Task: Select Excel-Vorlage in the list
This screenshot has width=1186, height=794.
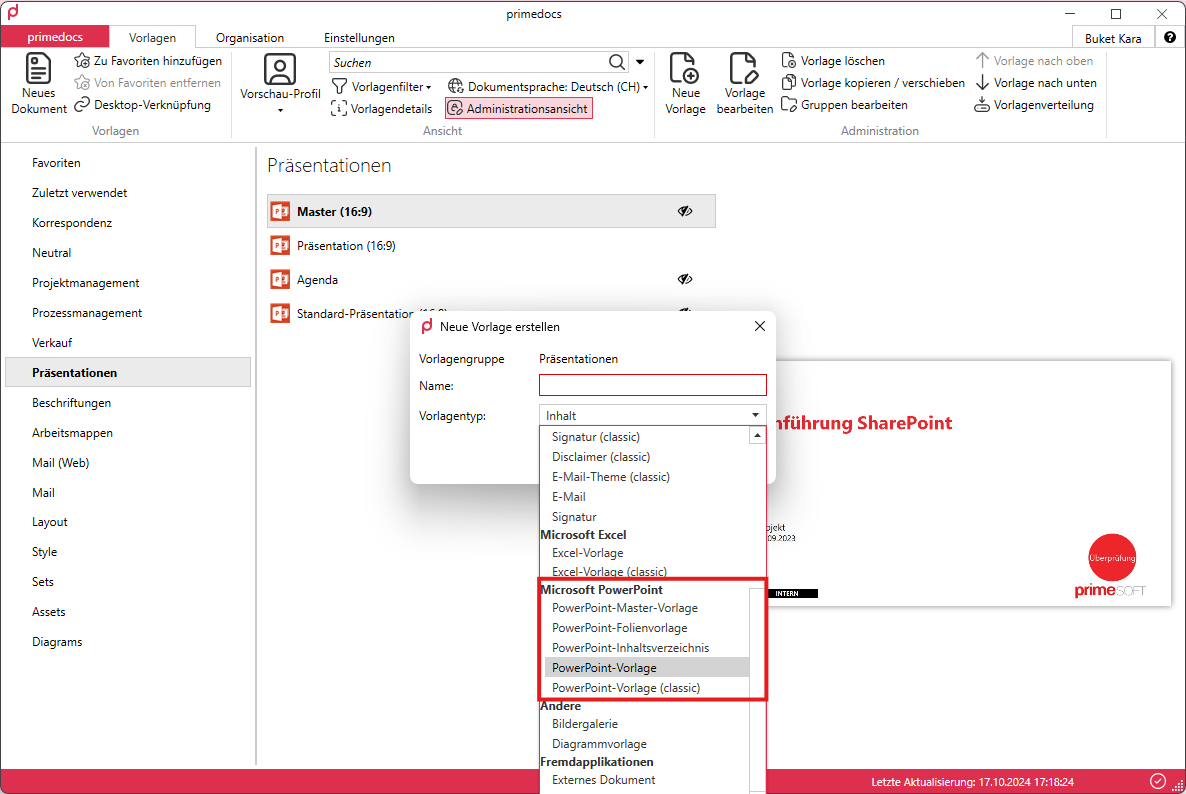Action: coord(588,552)
